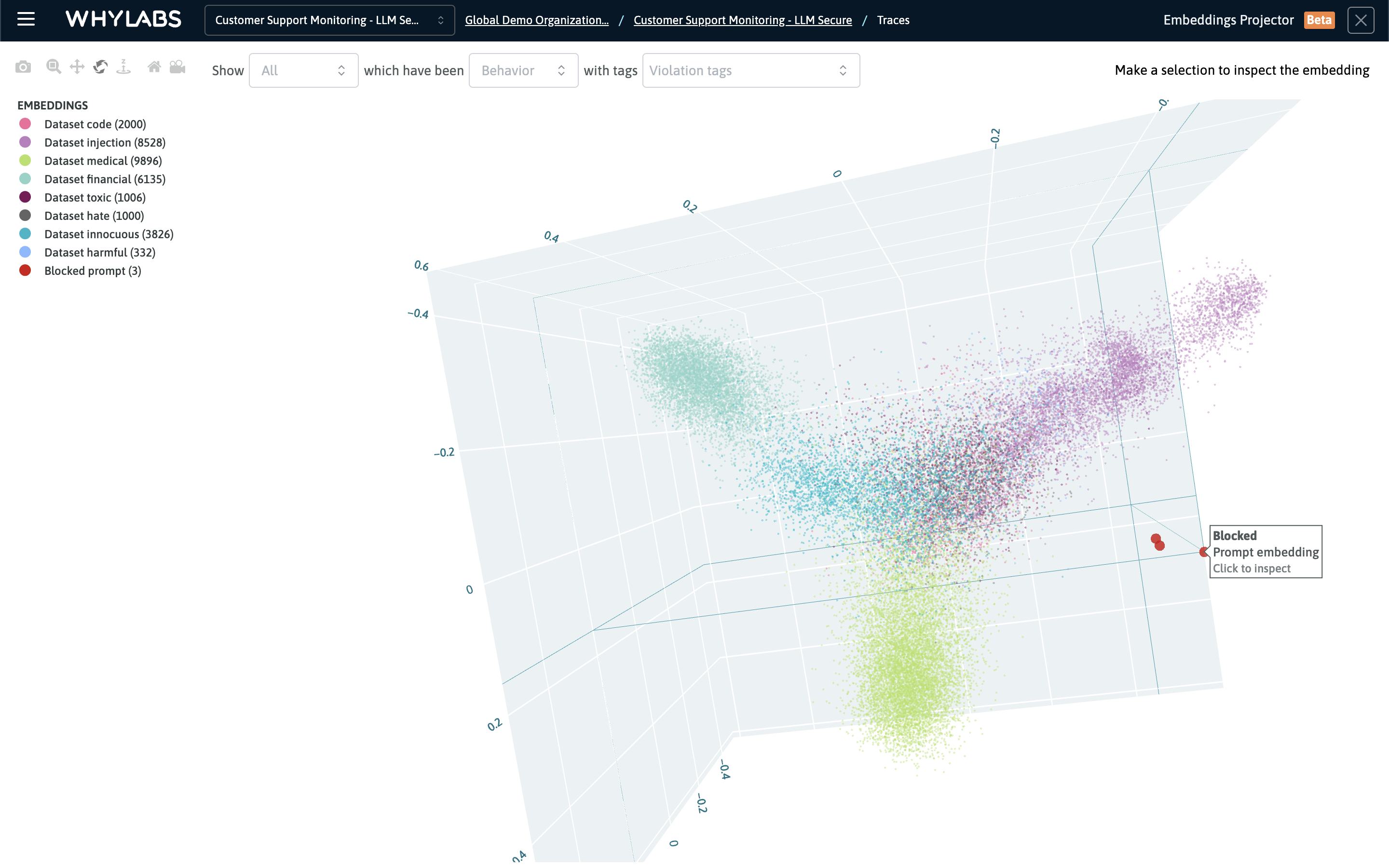Hide the Dataset toxic points in legend
Screen dimensions: 1389x868
(95, 197)
